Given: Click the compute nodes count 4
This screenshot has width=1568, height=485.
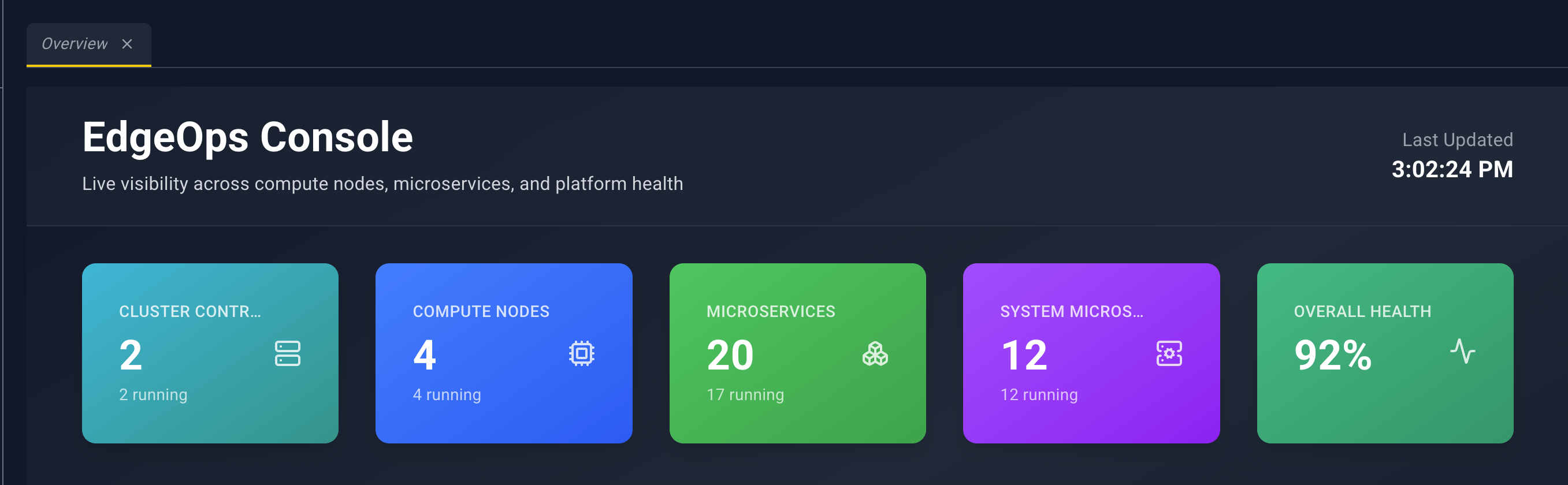Looking at the screenshot, I should (x=425, y=356).
